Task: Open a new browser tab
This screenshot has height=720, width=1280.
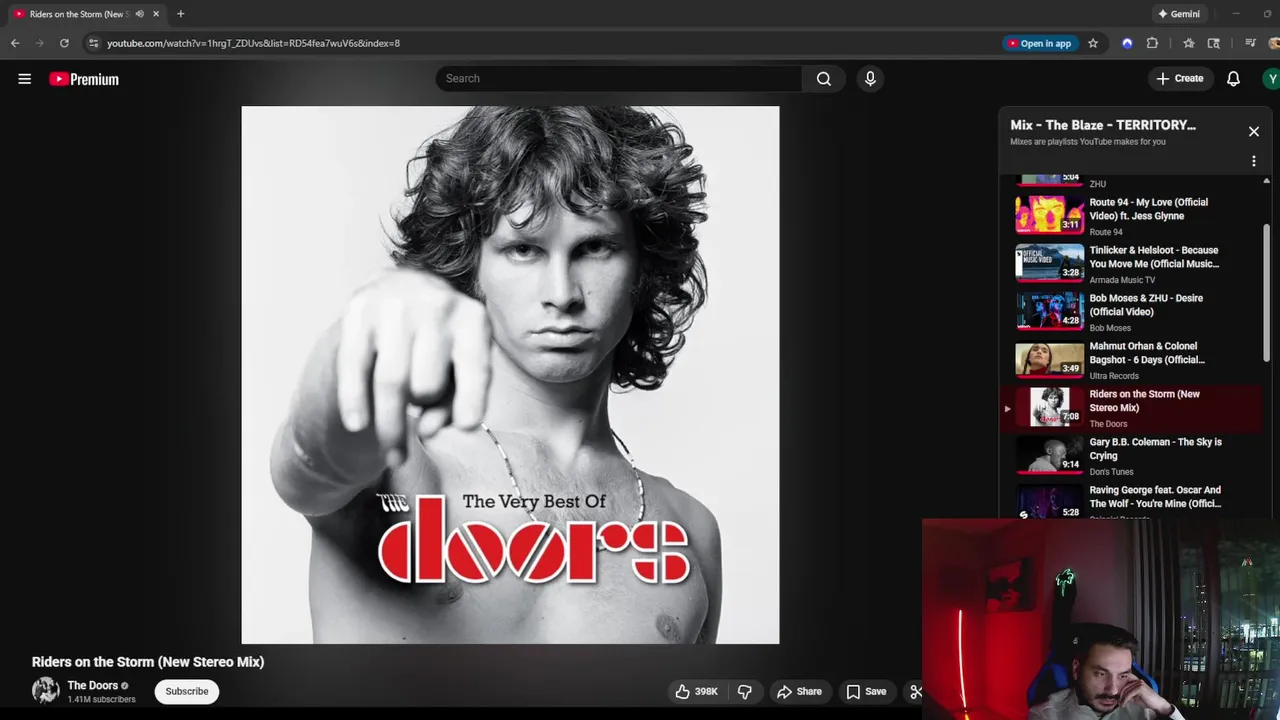Action: [x=180, y=14]
